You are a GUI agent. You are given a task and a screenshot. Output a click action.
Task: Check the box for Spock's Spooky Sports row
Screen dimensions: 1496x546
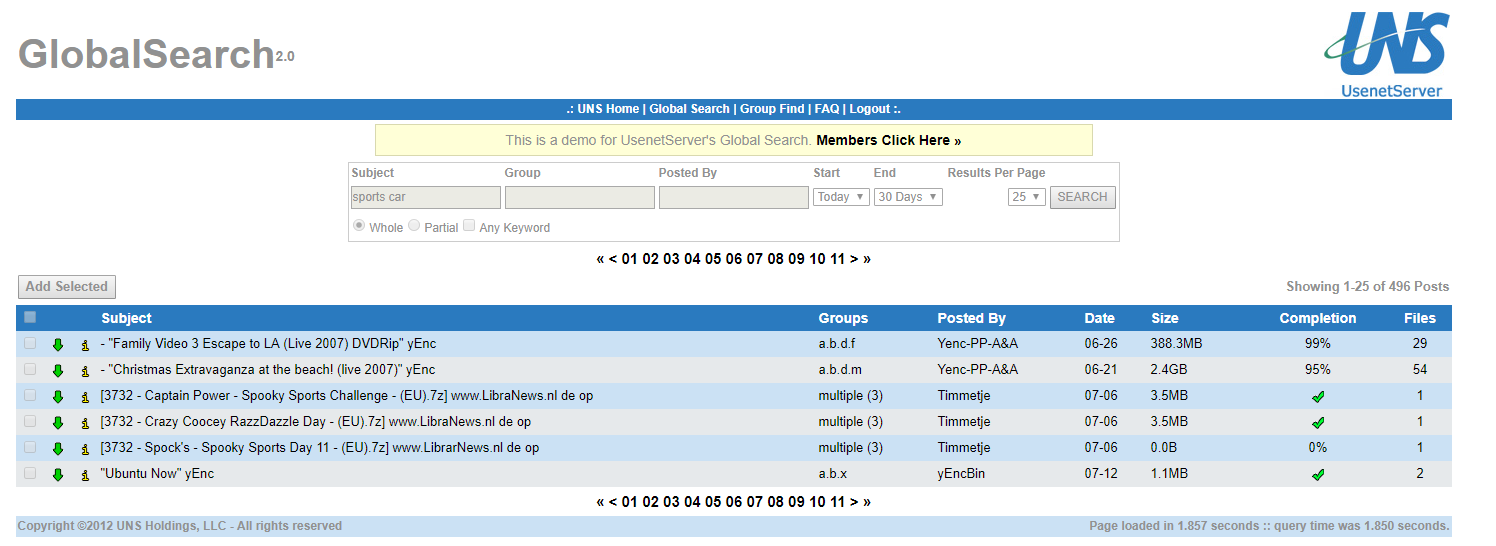point(30,447)
